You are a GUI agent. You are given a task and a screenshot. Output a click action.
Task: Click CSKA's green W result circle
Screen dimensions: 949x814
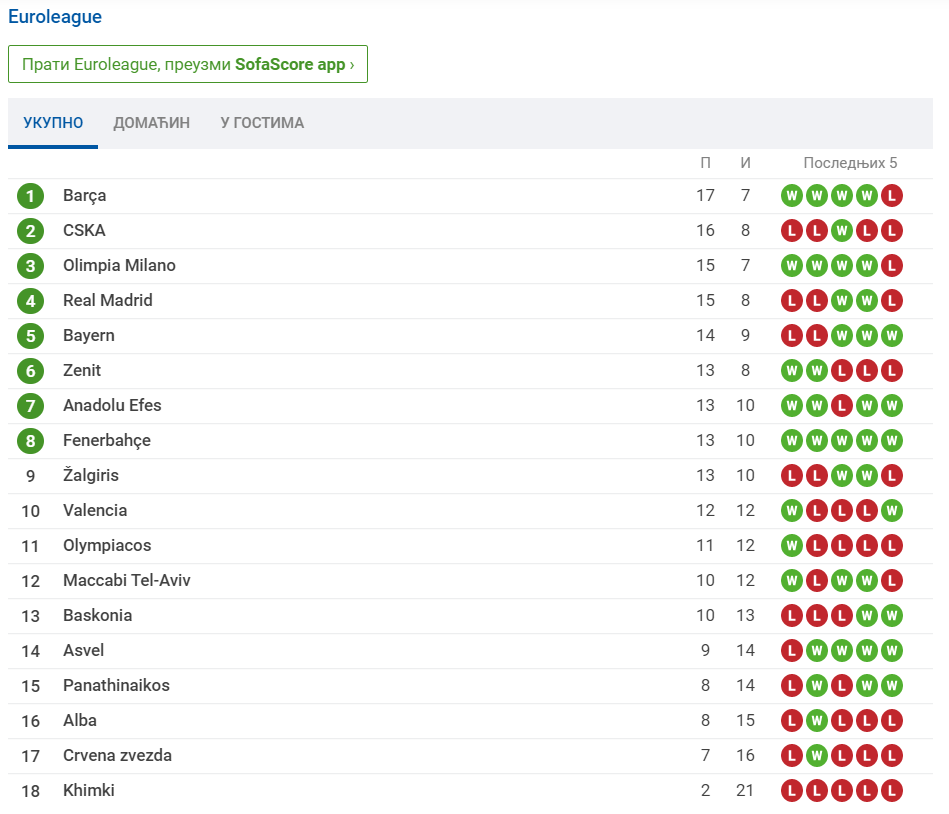click(842, 231)
